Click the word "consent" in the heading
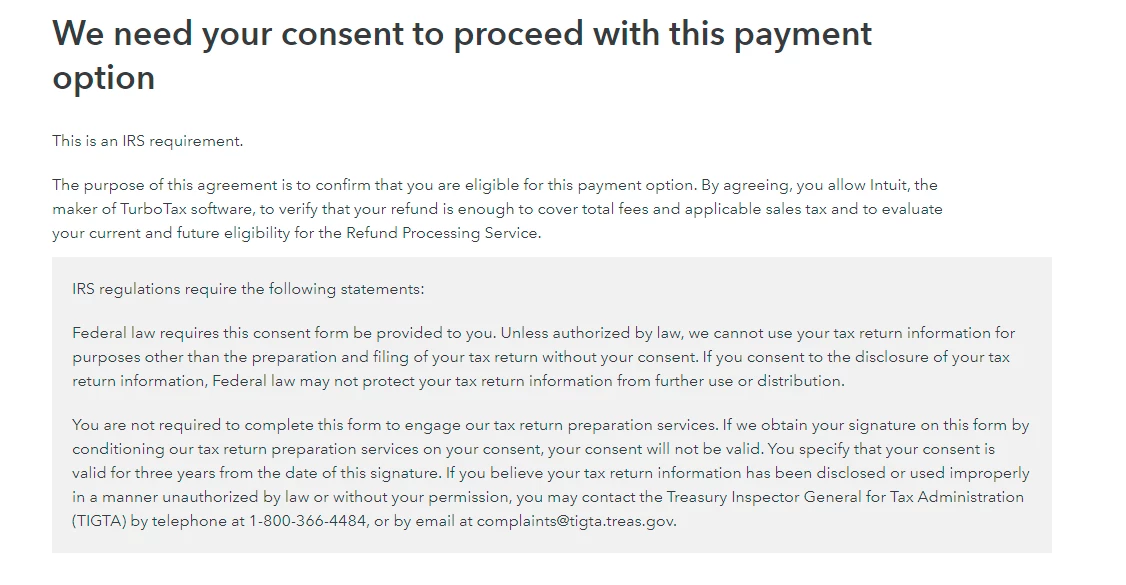Screen dimensions: 1126x585 click(x=342, y=34)
